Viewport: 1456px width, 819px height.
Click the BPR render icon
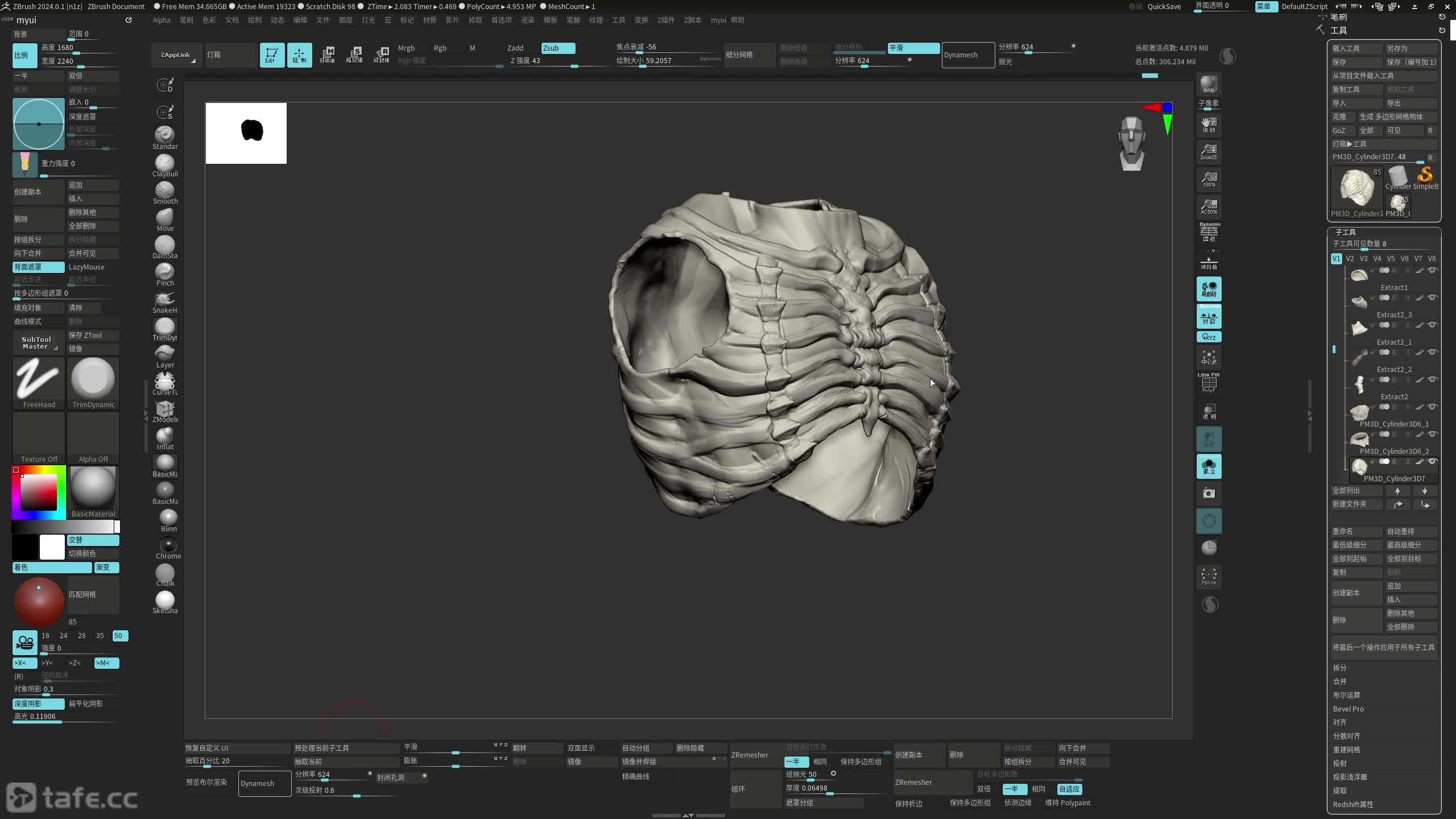point(1209,84)
